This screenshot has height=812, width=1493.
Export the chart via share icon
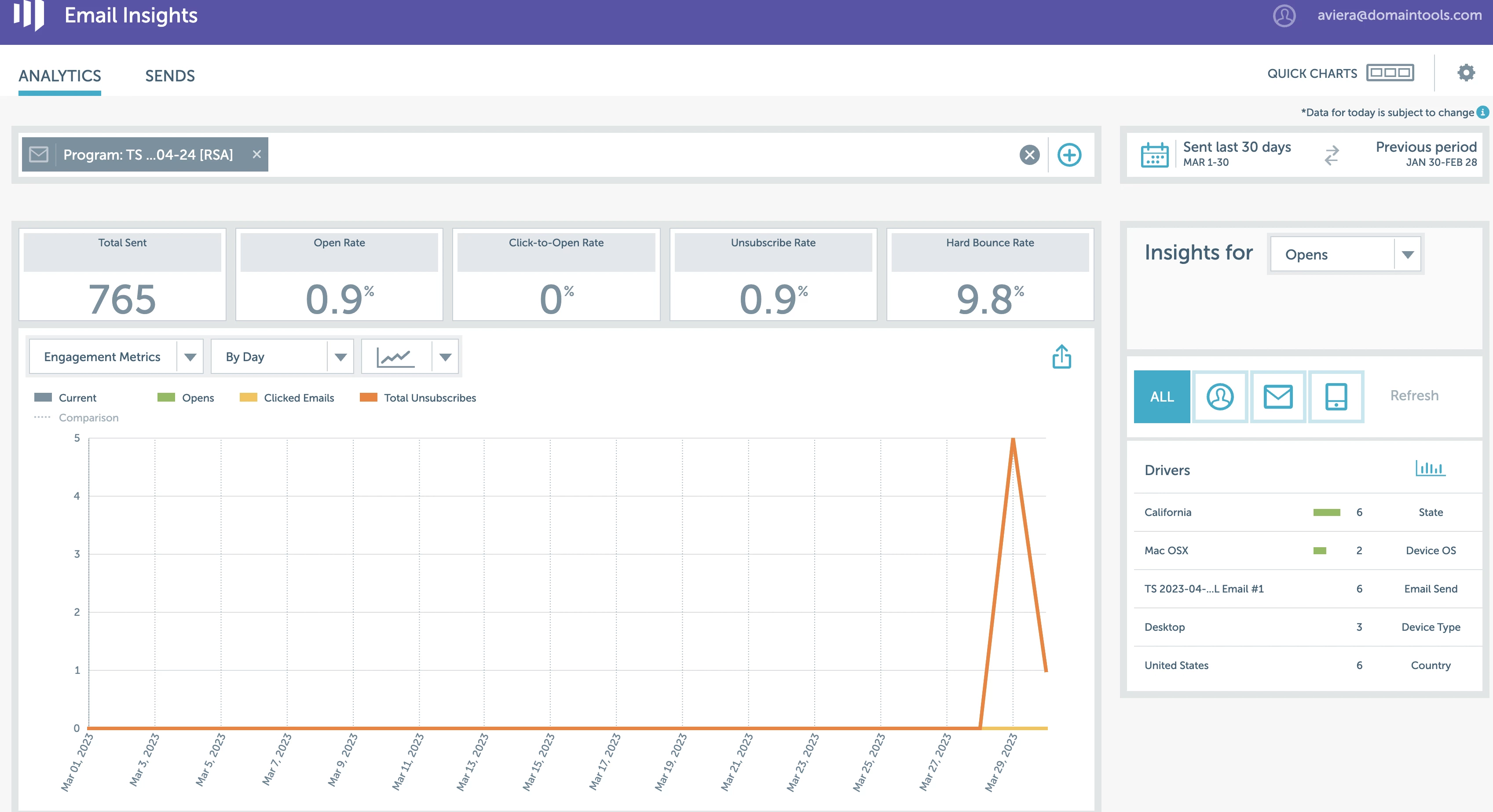coord(1061,357)
